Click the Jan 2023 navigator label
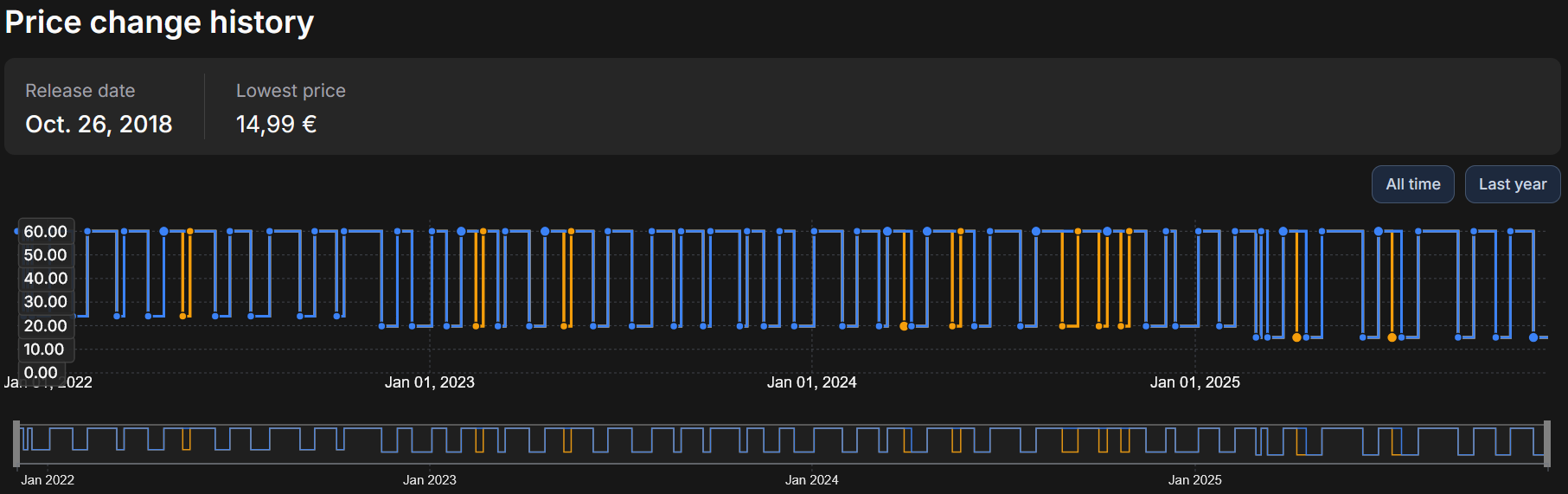Screen dimensions: 1568x494 point(429,480)
